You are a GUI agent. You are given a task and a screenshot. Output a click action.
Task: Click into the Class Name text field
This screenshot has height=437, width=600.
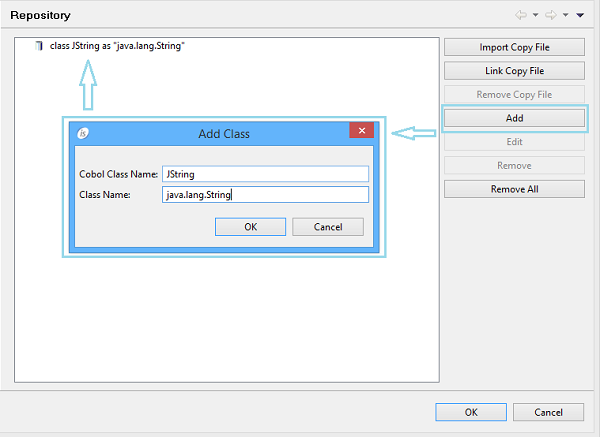(x=265, y=195)
